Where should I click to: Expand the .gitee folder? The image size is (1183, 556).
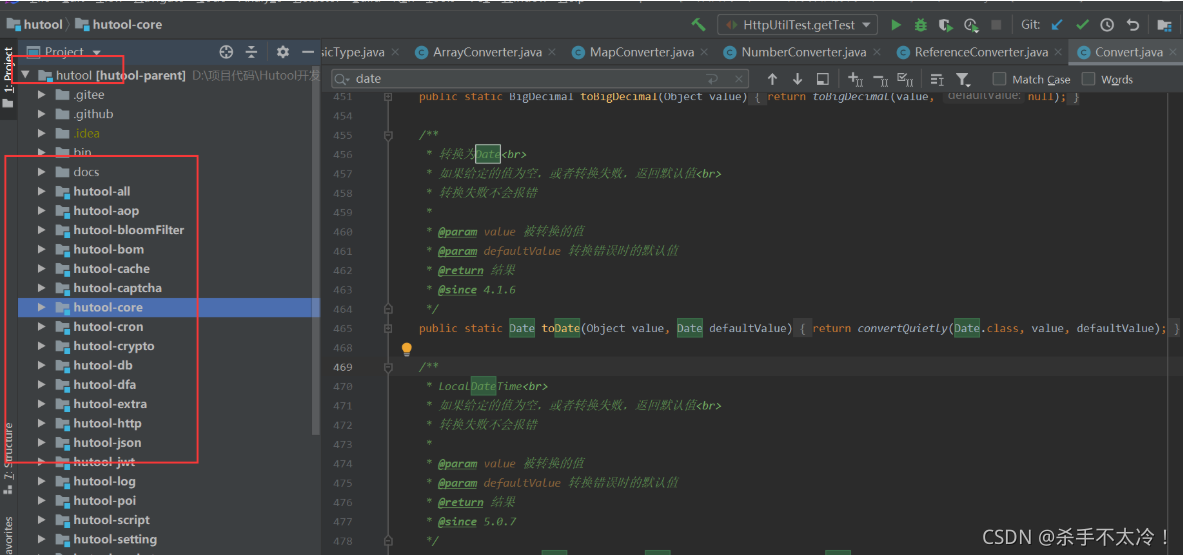coord(41,95)
